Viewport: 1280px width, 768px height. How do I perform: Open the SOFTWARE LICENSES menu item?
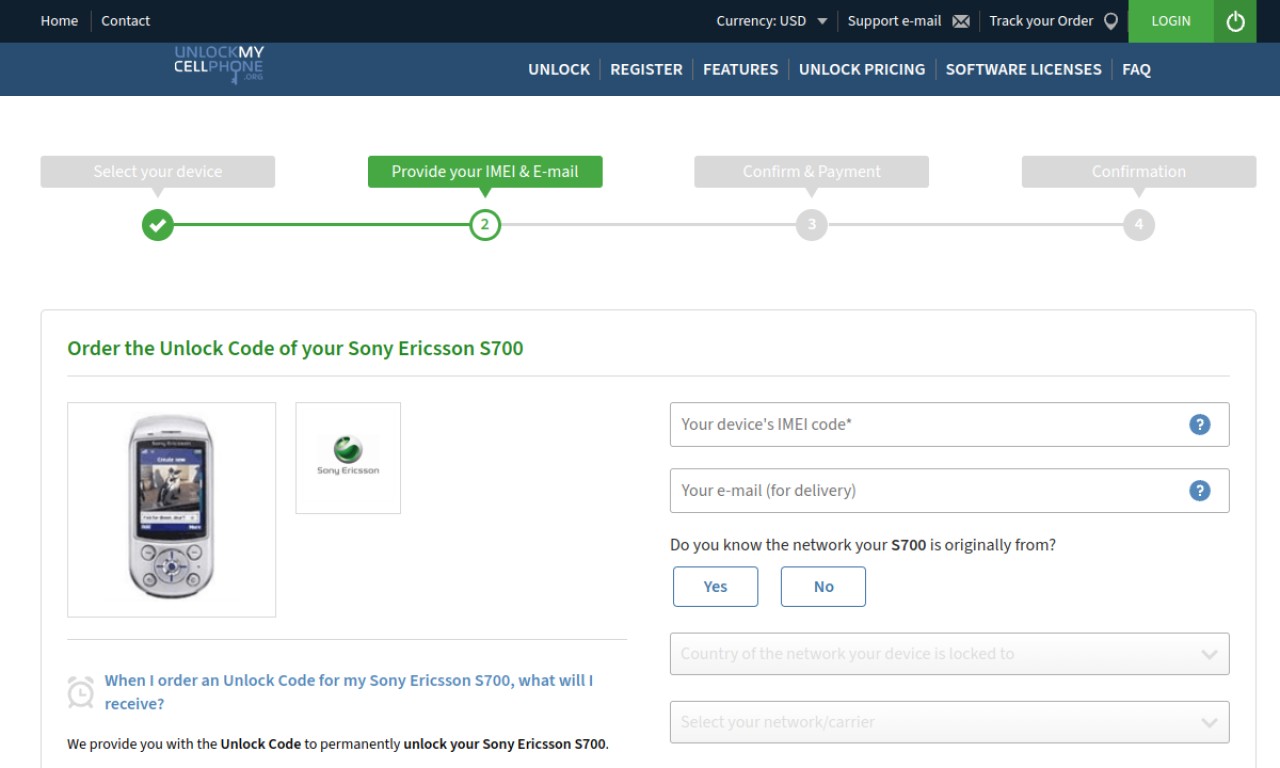point(1023,69)
